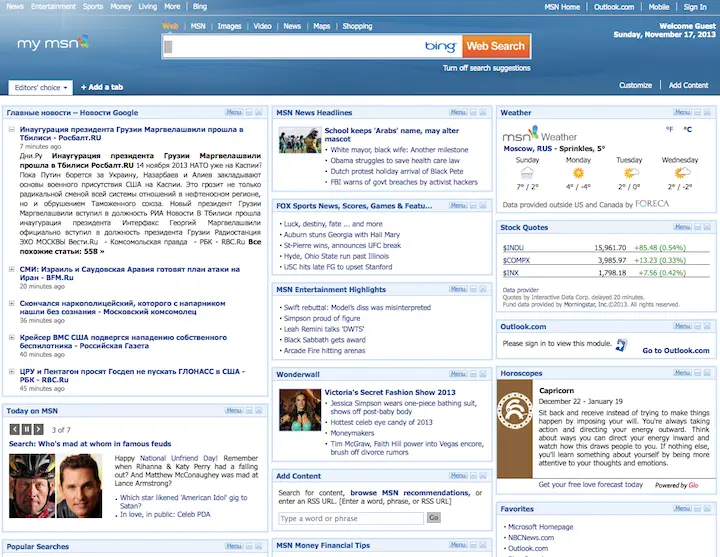This screenshot has width=720, height=557.
Task: Minimize the MSN Entertainment Highlights module
Action: click(x=473, y=289)
